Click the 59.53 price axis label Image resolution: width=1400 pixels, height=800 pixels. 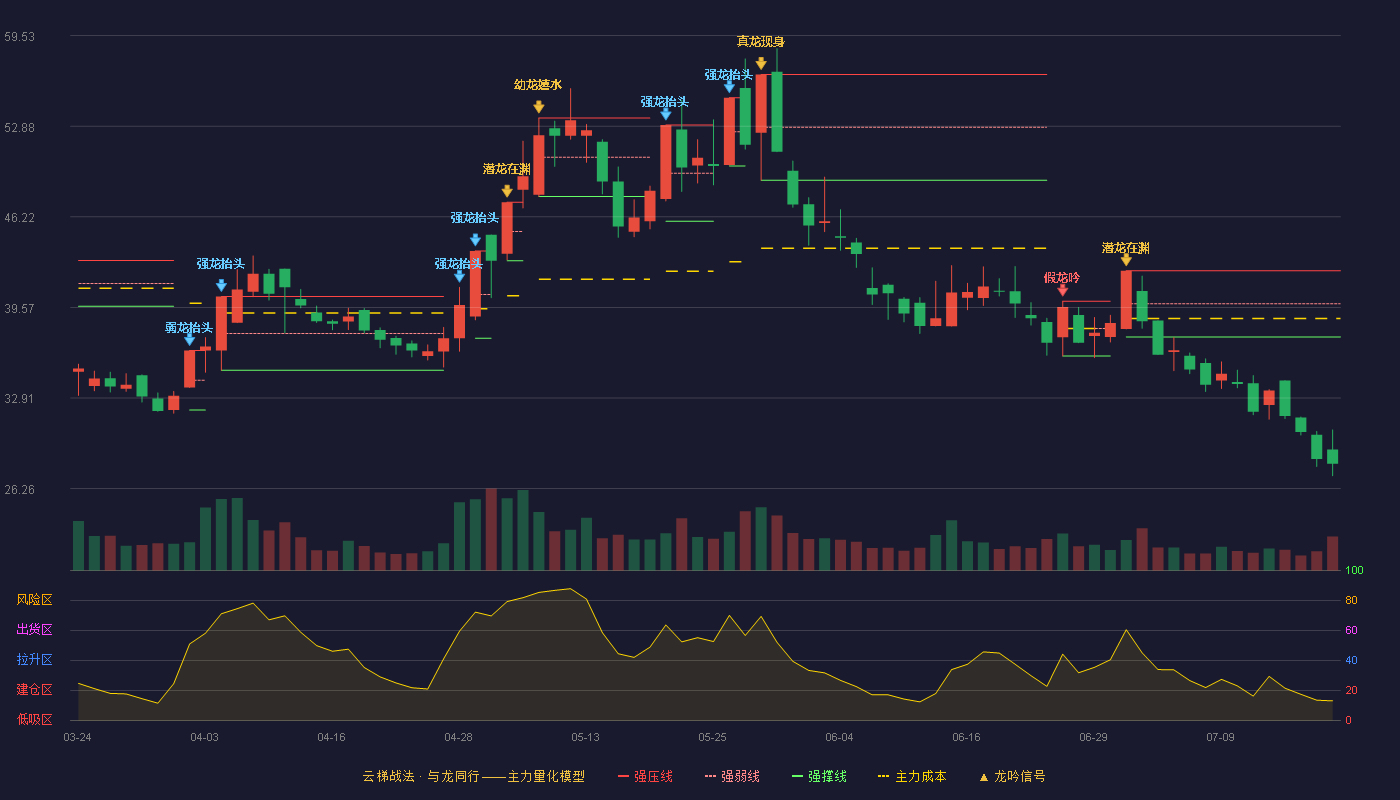19,37
